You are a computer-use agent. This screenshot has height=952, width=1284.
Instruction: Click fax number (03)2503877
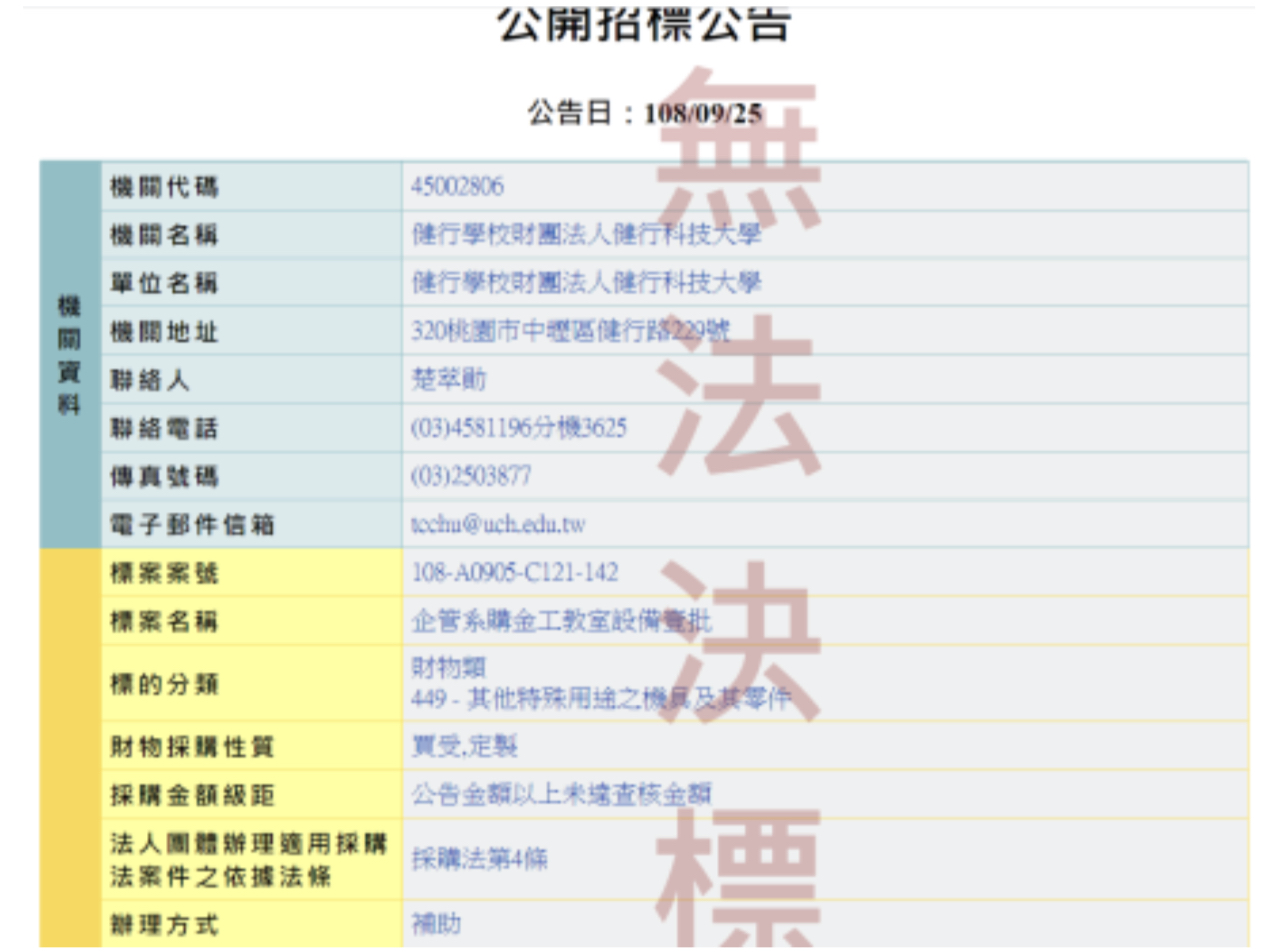coord(472,477)
